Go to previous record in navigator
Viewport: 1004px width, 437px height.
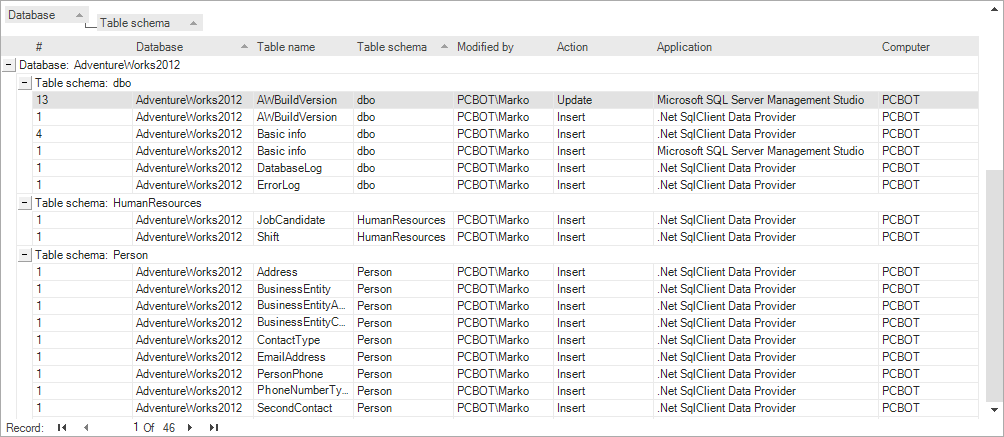(86, 427)
